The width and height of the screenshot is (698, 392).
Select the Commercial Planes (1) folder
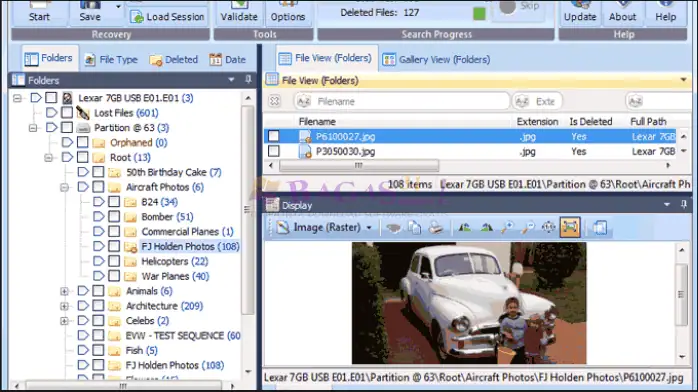click(x=187, y=231)
